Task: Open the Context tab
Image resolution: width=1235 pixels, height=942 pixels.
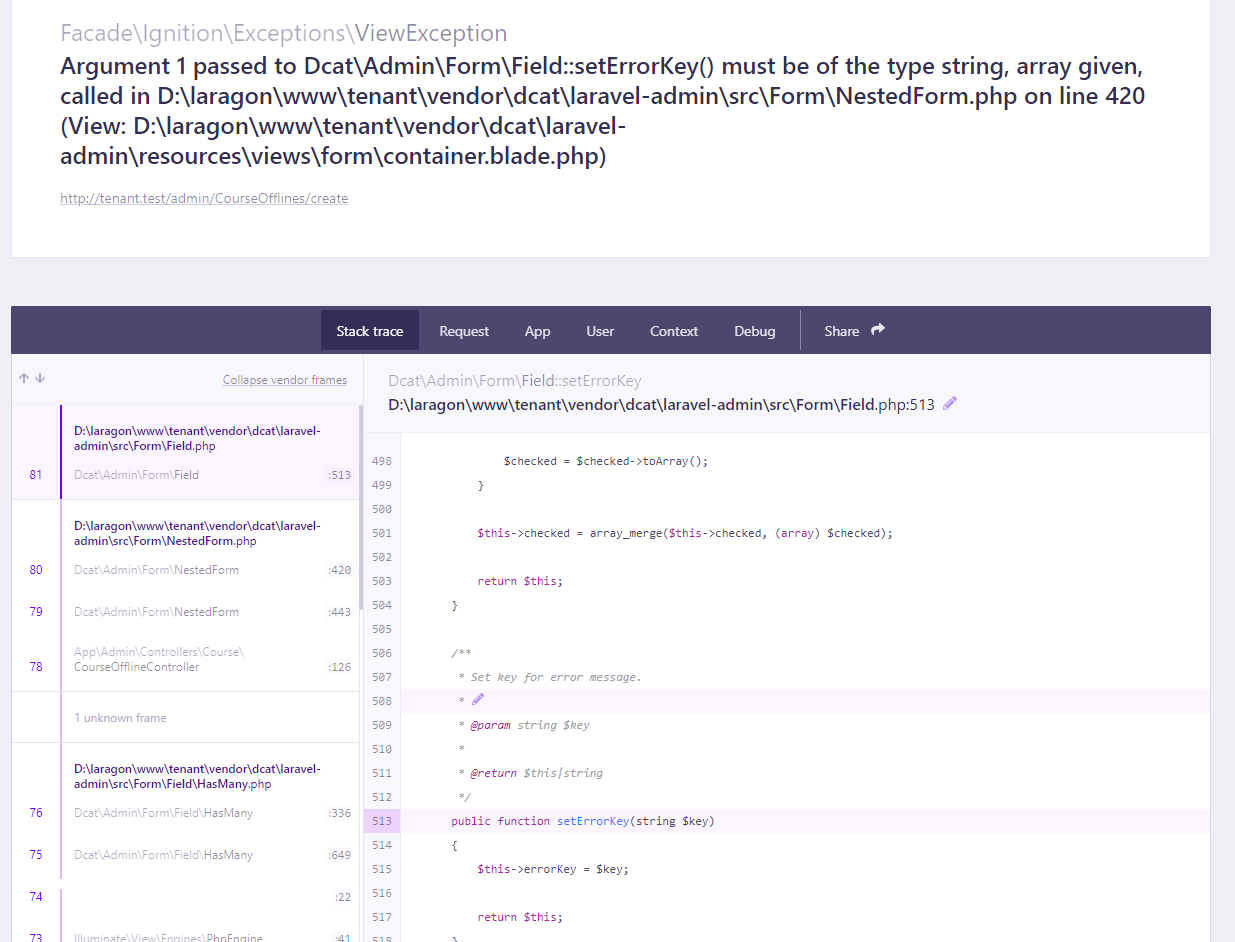Action: click(674, 331)
